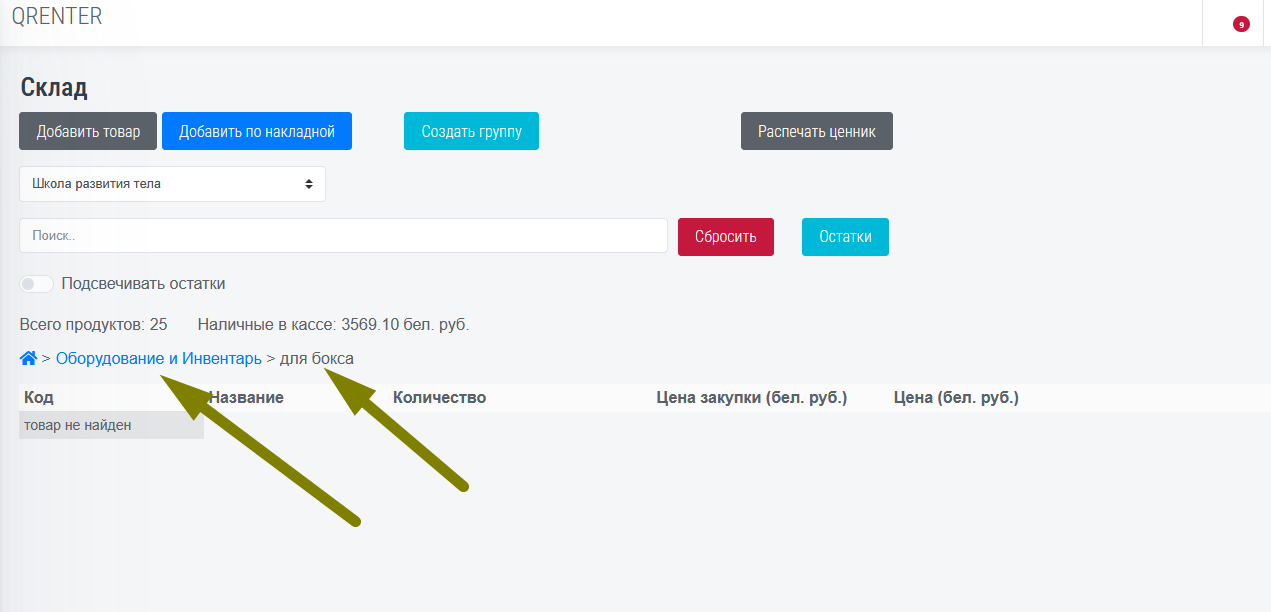Viewport: 1271px width, 612px height.
Task: Click the home icon in the breadcrumb
Action: [28, 358]
